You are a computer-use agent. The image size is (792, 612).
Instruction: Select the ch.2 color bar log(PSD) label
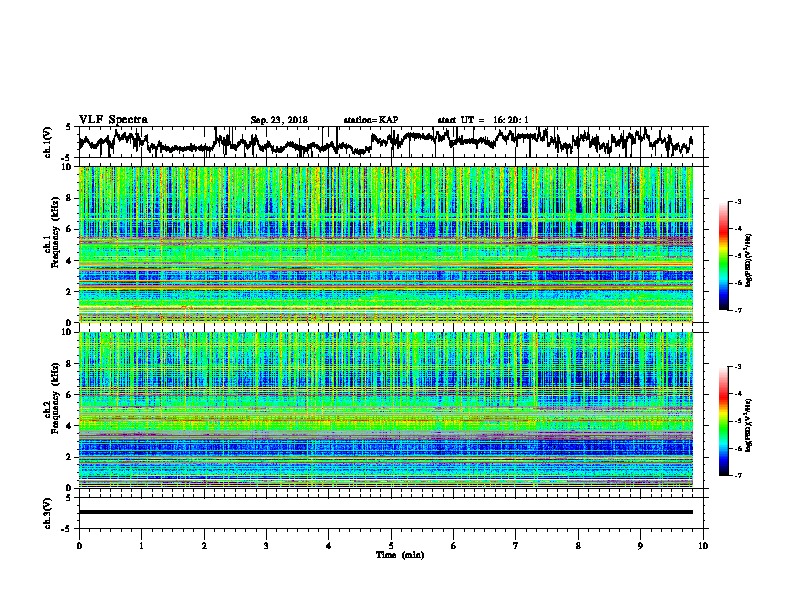pos(749,425)
